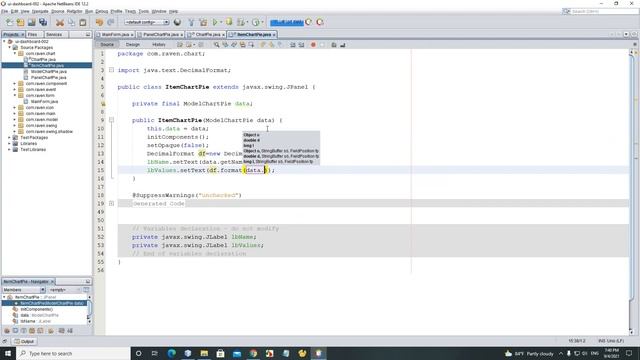
Task: Open the Source menu
Action: [x=58, y=11]
